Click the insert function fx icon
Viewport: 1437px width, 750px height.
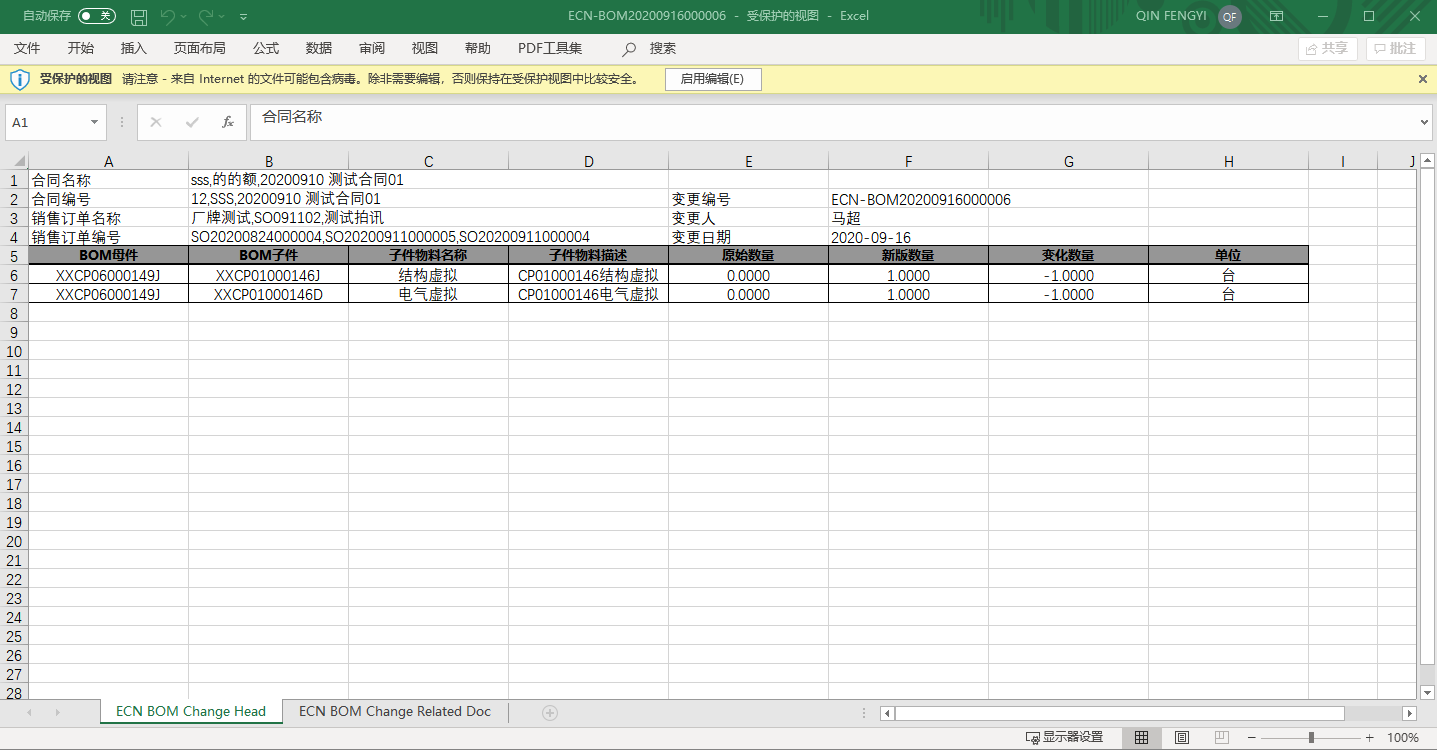pos(227,122)
